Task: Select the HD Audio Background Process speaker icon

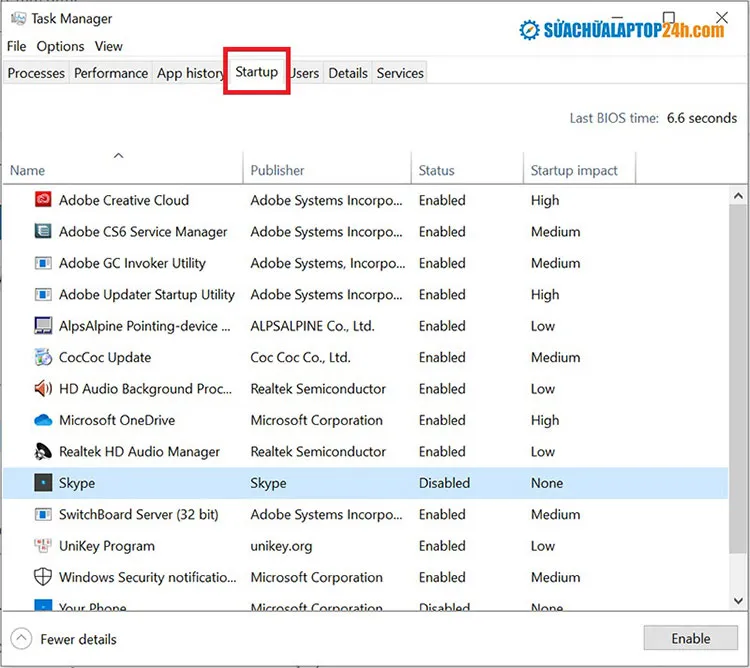Action: [x=43, y=389]
